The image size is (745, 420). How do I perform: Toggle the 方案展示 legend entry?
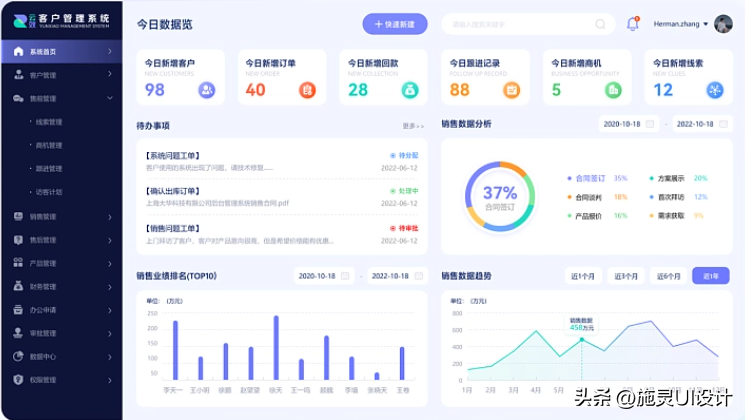coord(678,178)
